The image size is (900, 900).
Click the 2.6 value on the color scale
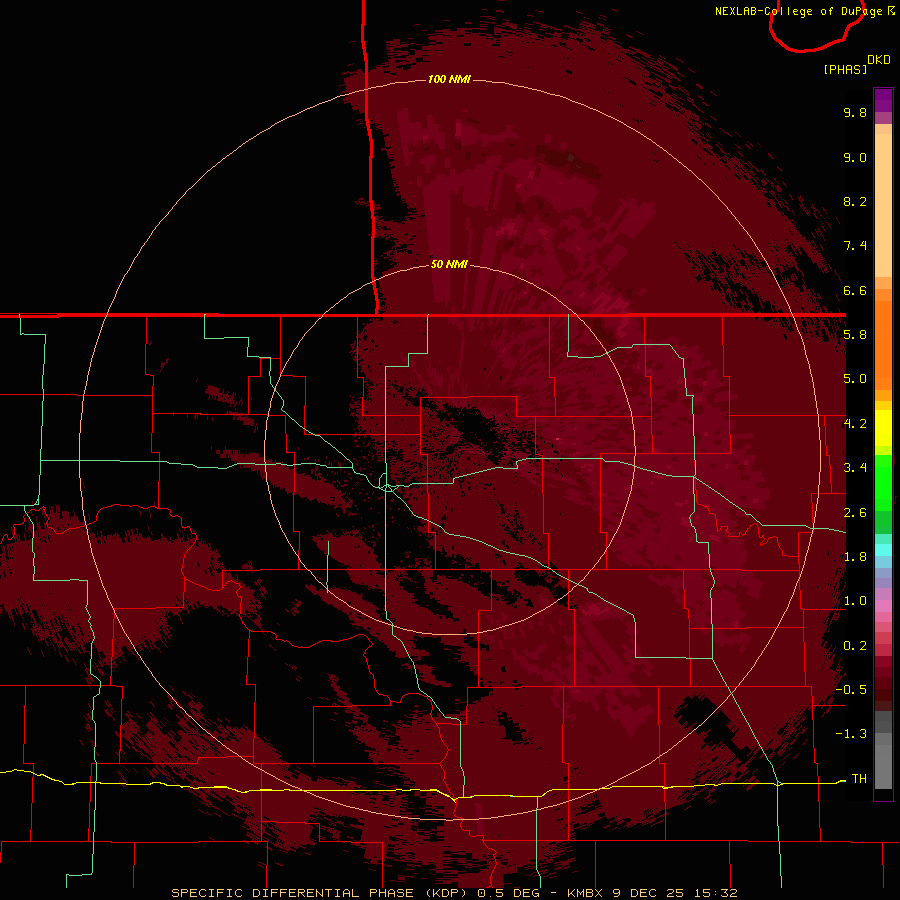pos(855,513)
